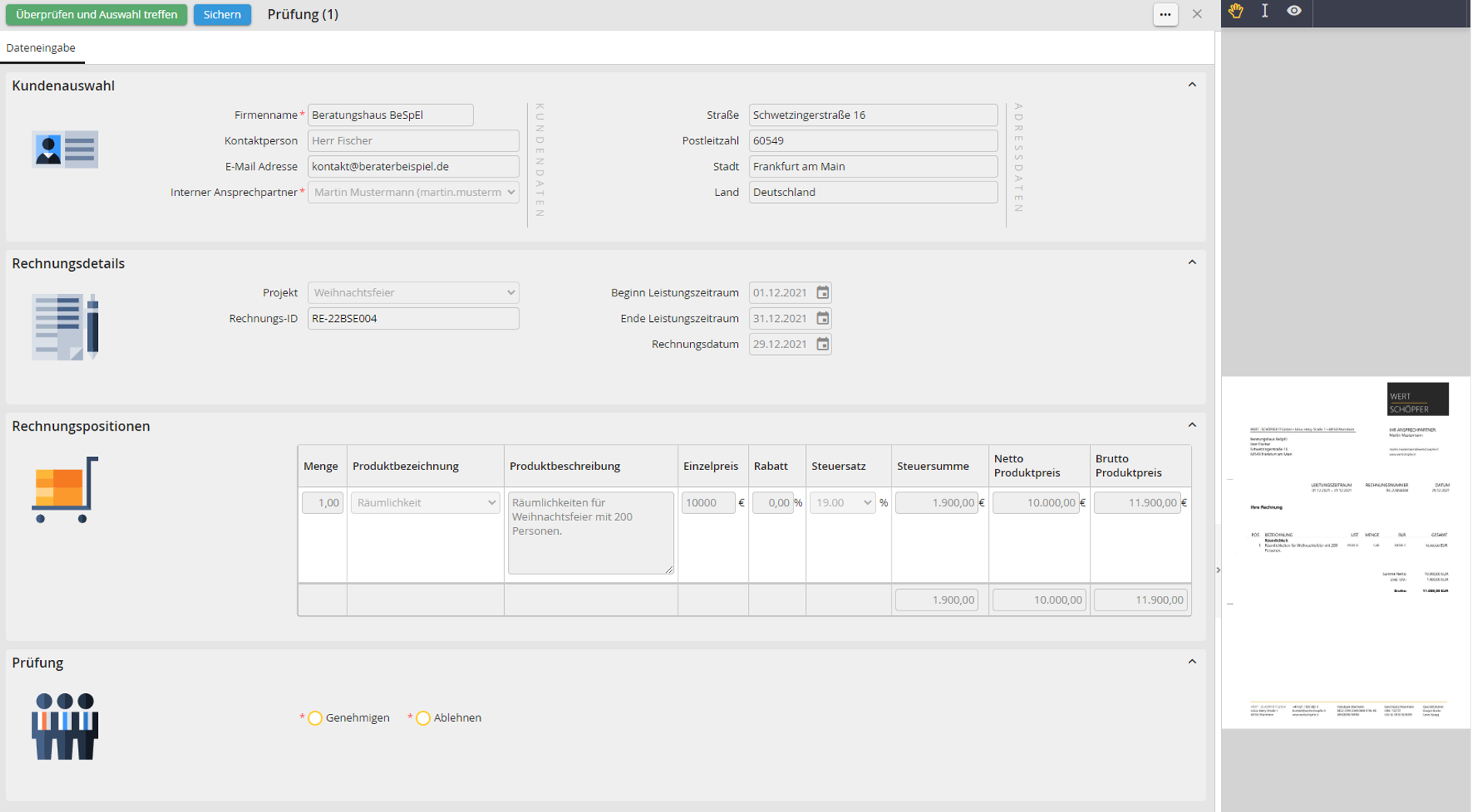Open the Rechnungsdatum calendar picker

(823, 344)
